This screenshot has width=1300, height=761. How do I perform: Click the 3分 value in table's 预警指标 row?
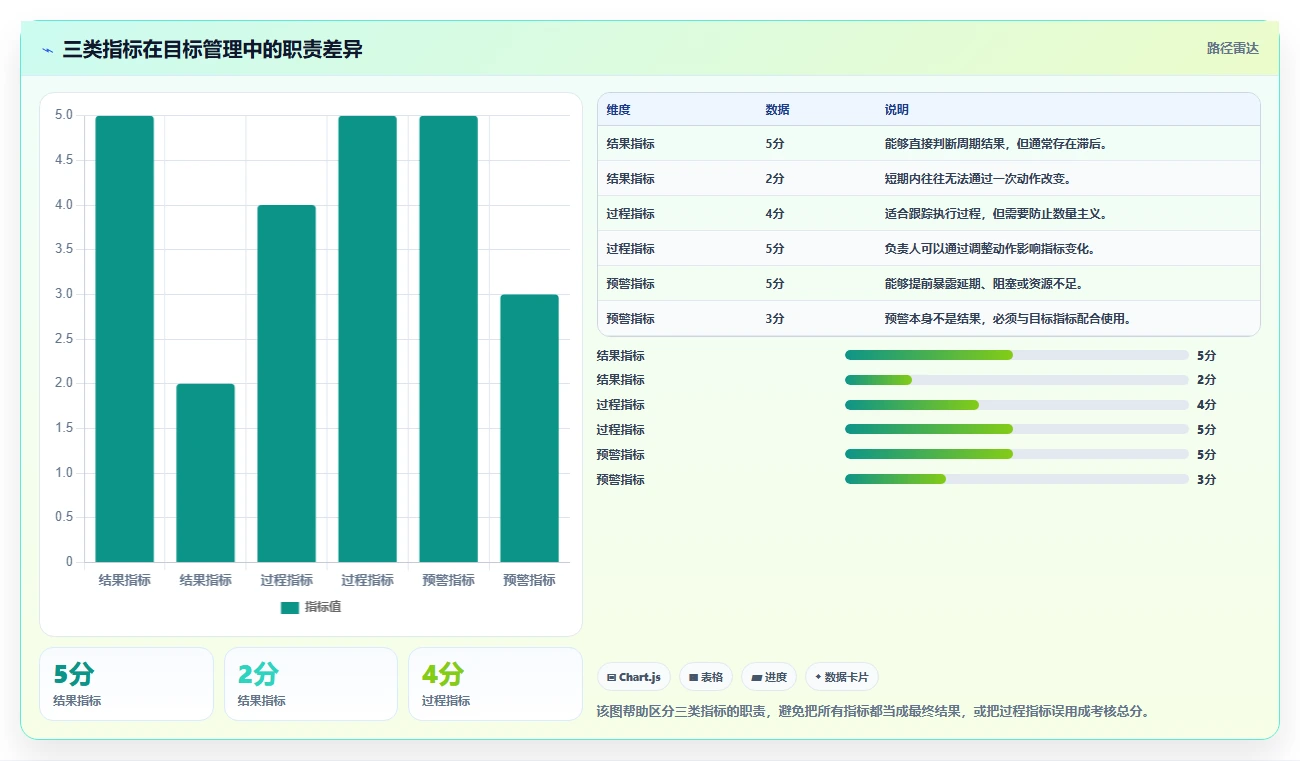point(775,319)
